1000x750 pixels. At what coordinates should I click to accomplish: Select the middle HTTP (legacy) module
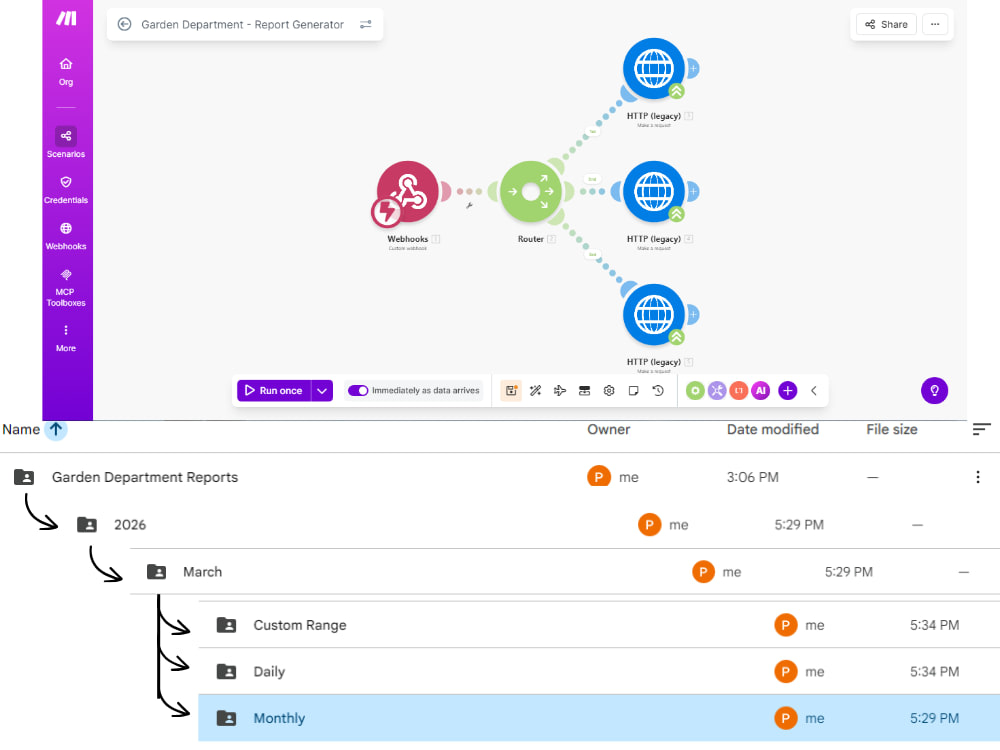pos(654,191)
